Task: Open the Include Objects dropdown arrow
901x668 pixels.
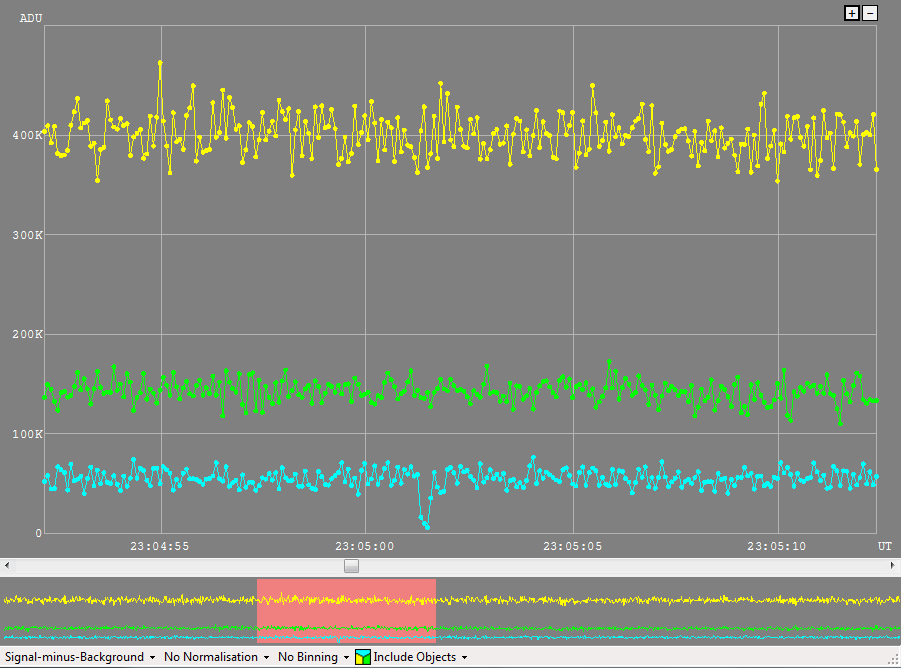Action: pyautogui.click(x=464, y=657)
